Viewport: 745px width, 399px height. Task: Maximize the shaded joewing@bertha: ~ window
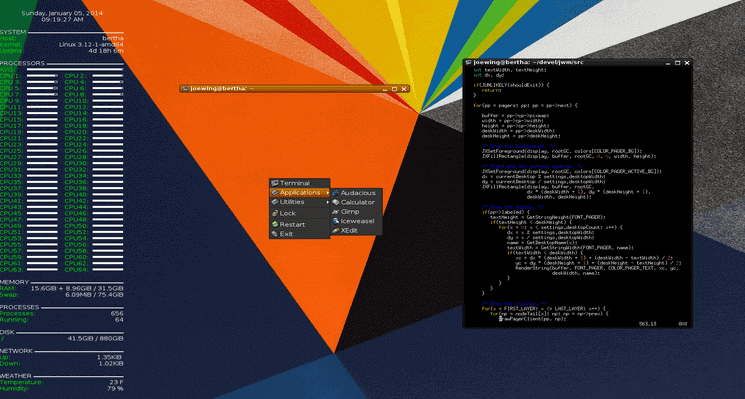[394, 89]
